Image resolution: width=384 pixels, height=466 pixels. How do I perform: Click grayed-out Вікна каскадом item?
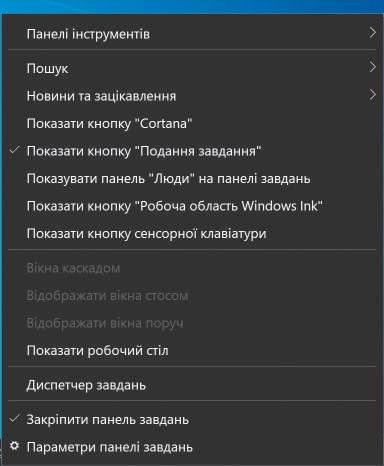[x=192, y=268]
